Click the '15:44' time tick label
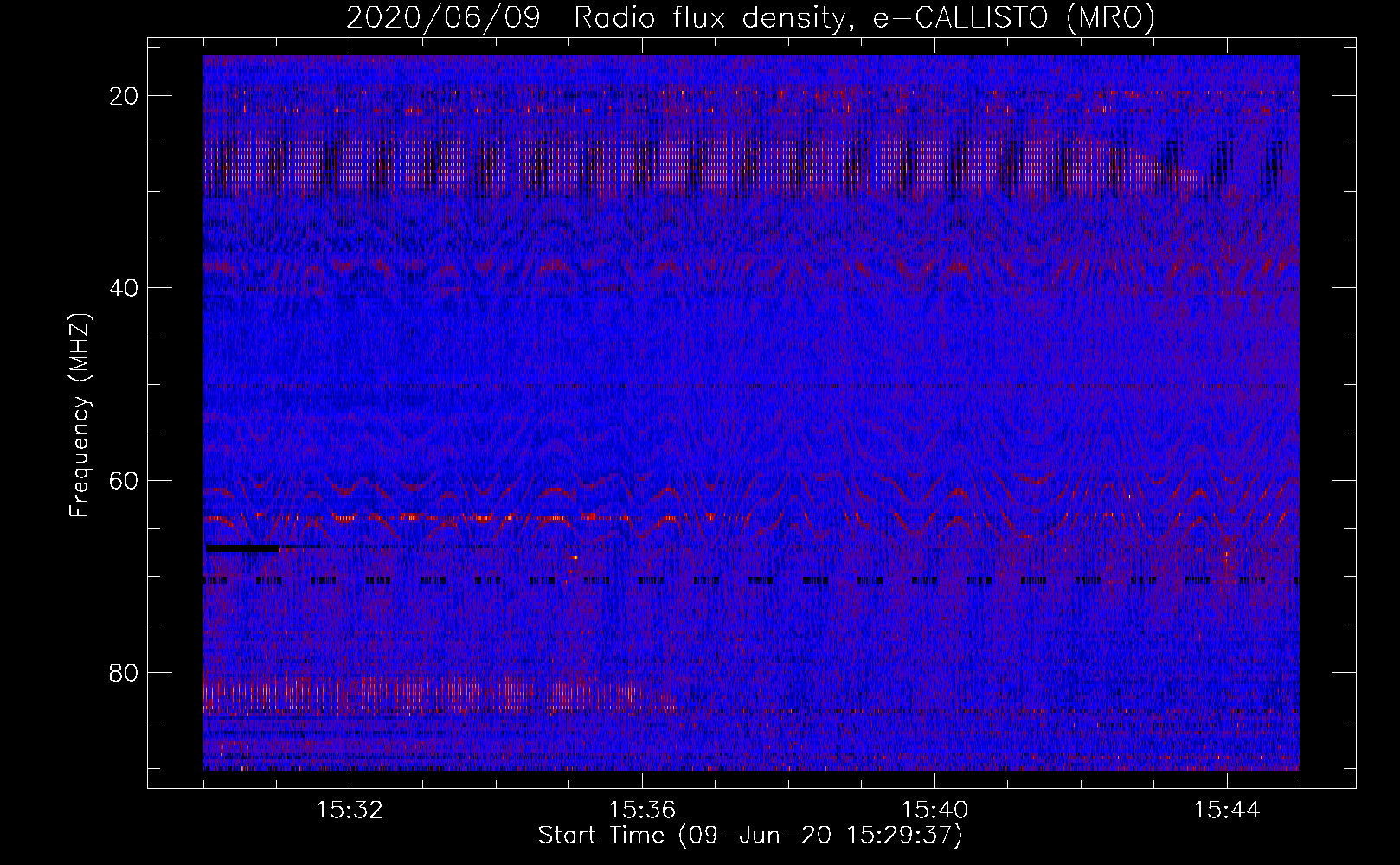 coord(1227,811)
